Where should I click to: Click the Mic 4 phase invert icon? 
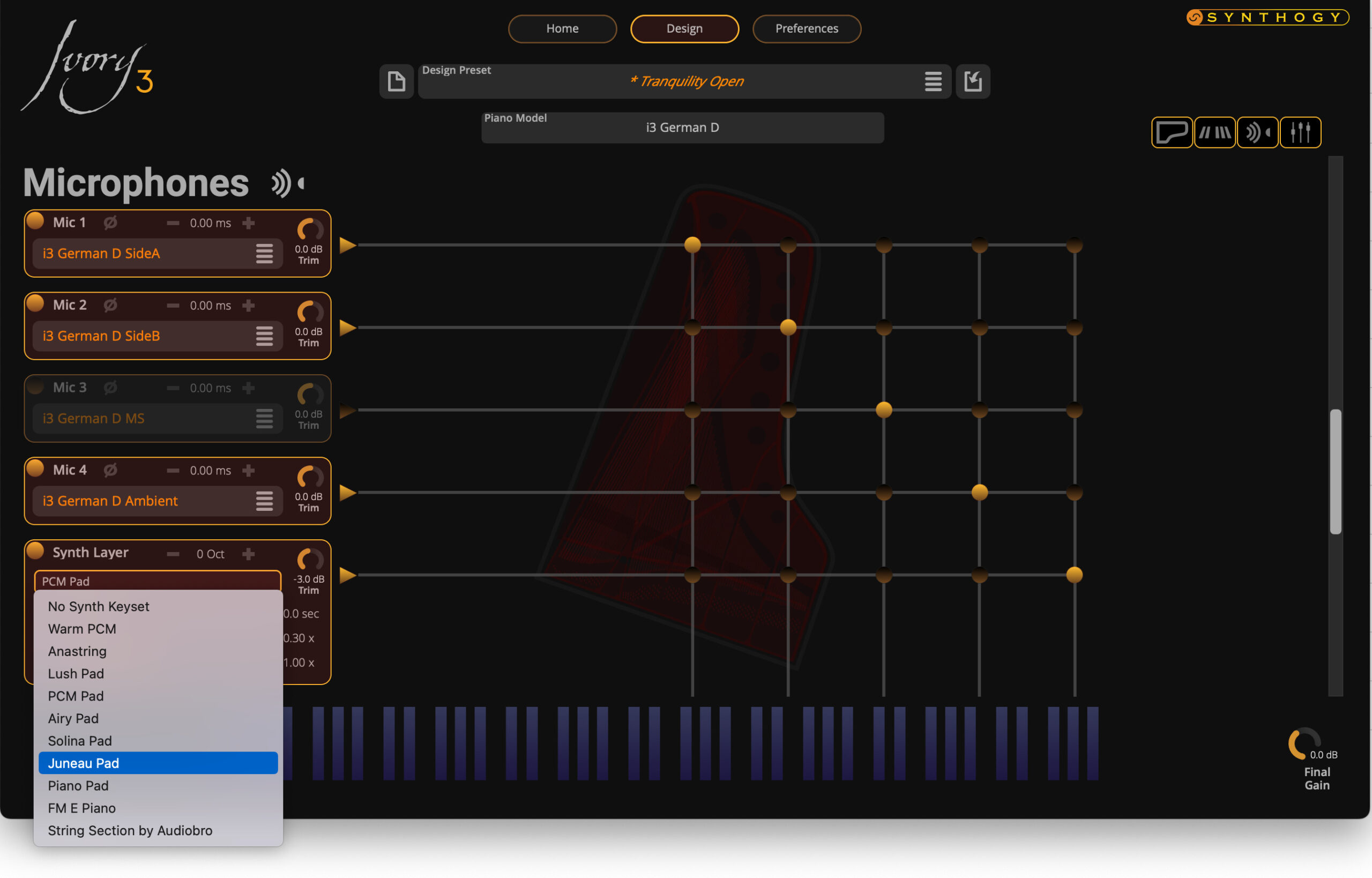click(110, 470)
